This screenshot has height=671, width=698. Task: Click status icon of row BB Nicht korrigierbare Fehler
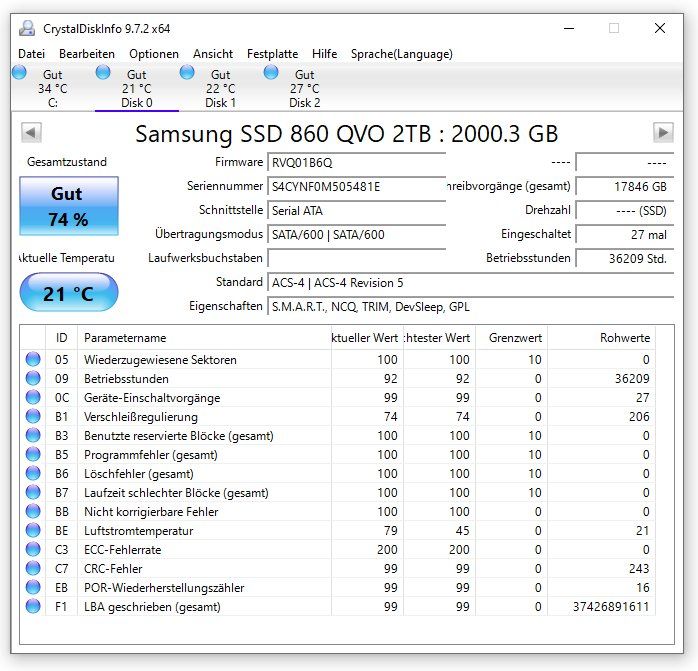pyautogui.click(x=33, y=511)
